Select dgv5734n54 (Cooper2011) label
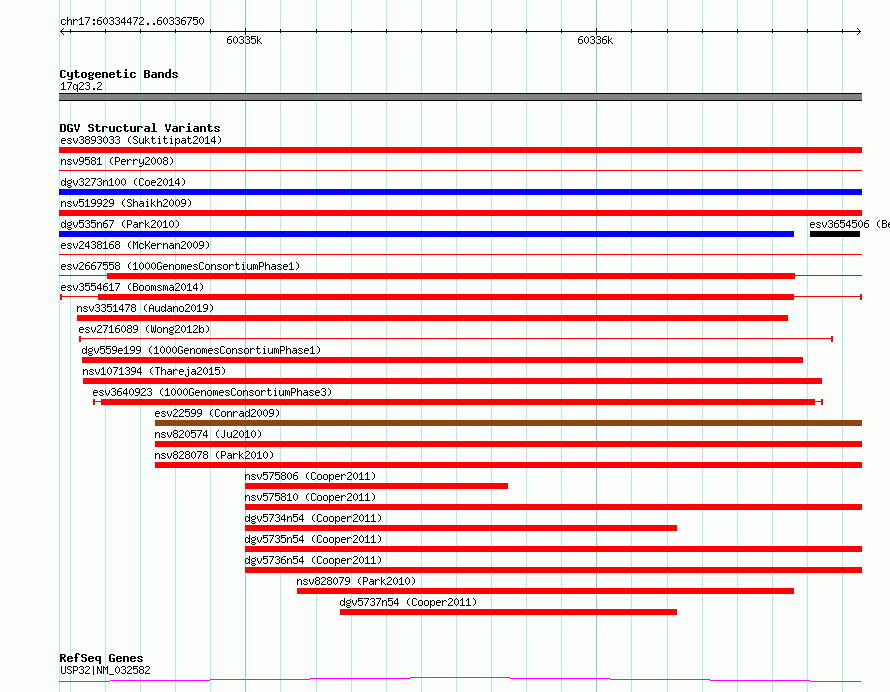The width and height of the screenshot is (890, 692). click(x=313, y=518)
